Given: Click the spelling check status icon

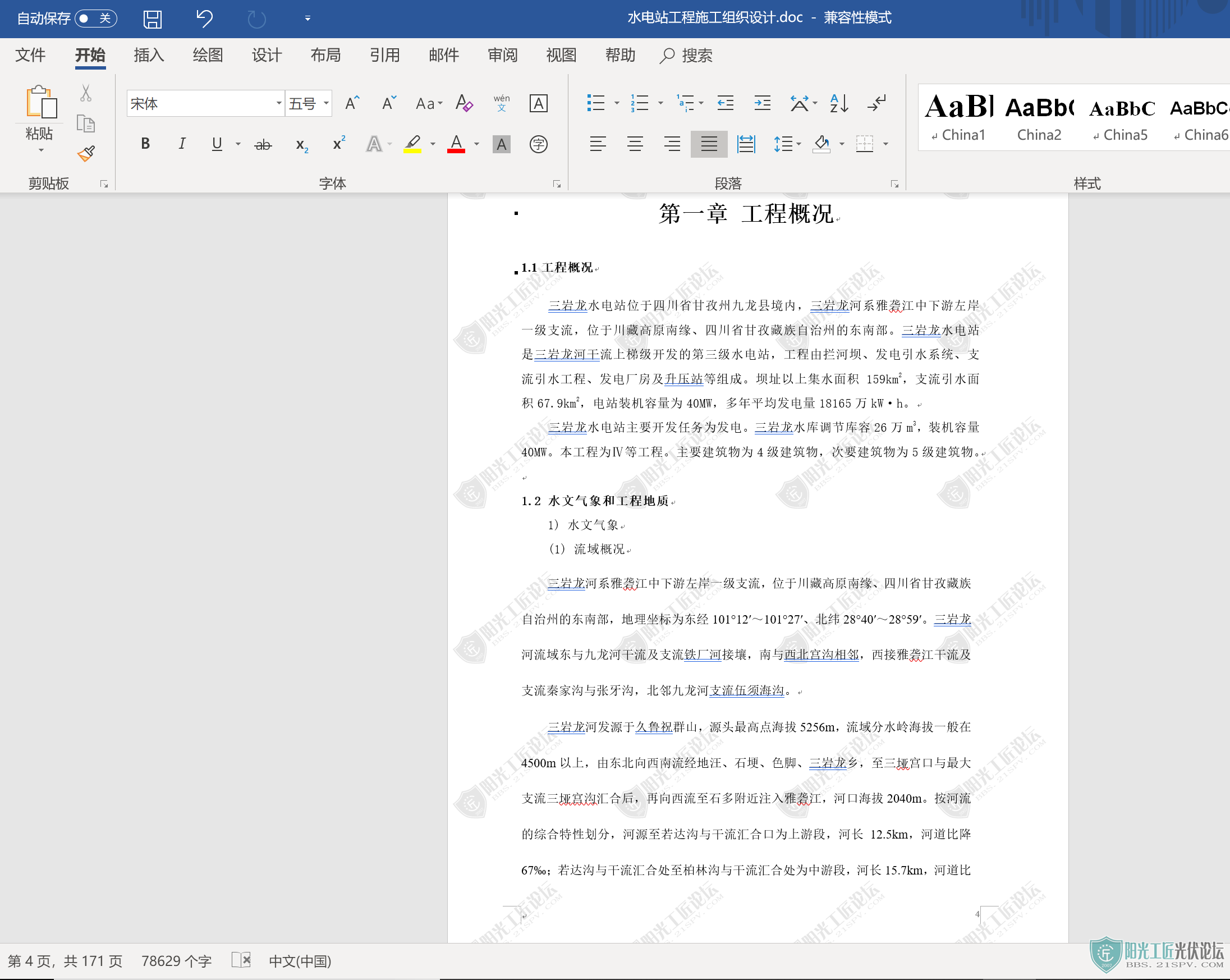Looking at the screenshot, I should (241, 960).
